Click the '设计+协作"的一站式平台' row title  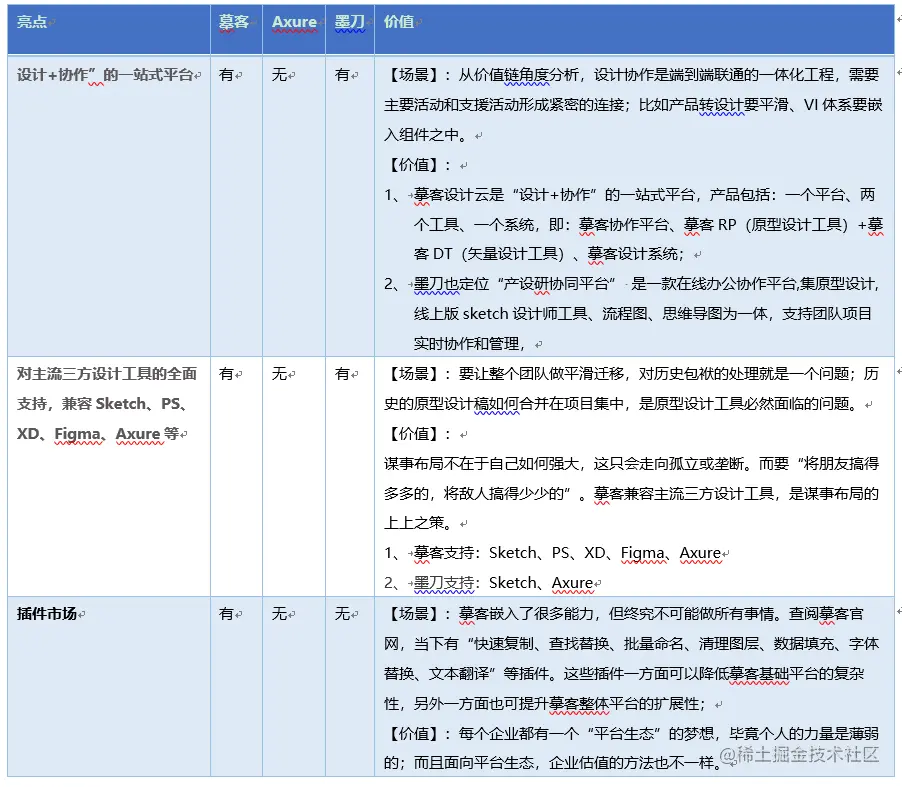point(105,75)
